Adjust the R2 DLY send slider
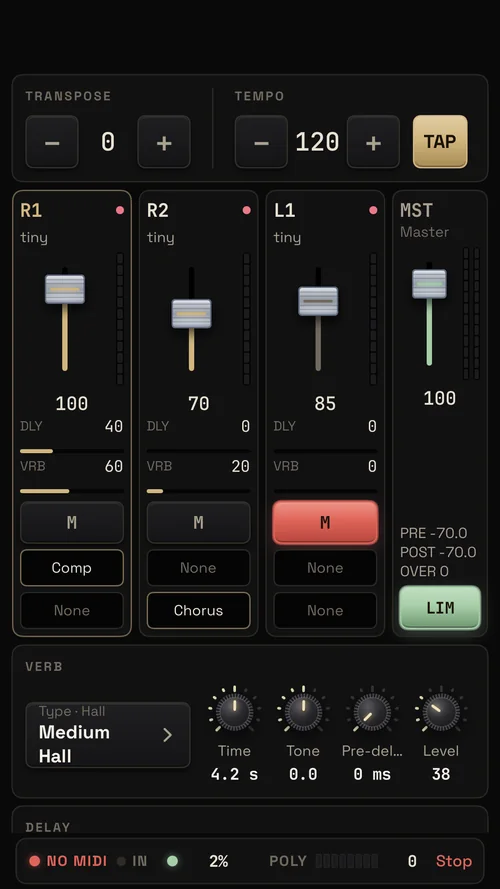Screen dimensions: 500x889 [198, 451]
